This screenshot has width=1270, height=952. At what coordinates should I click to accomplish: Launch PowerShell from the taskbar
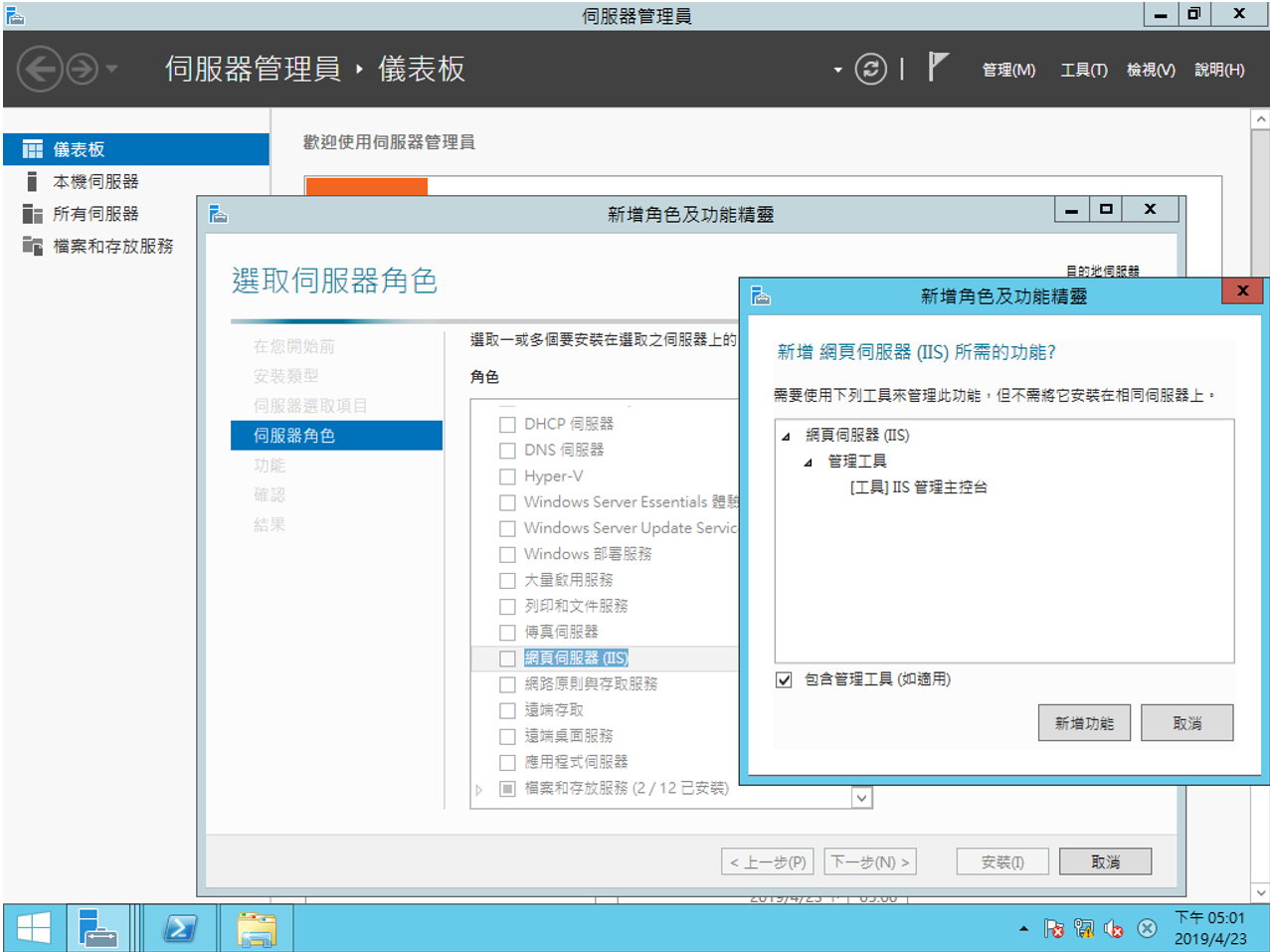coord(180,928)
